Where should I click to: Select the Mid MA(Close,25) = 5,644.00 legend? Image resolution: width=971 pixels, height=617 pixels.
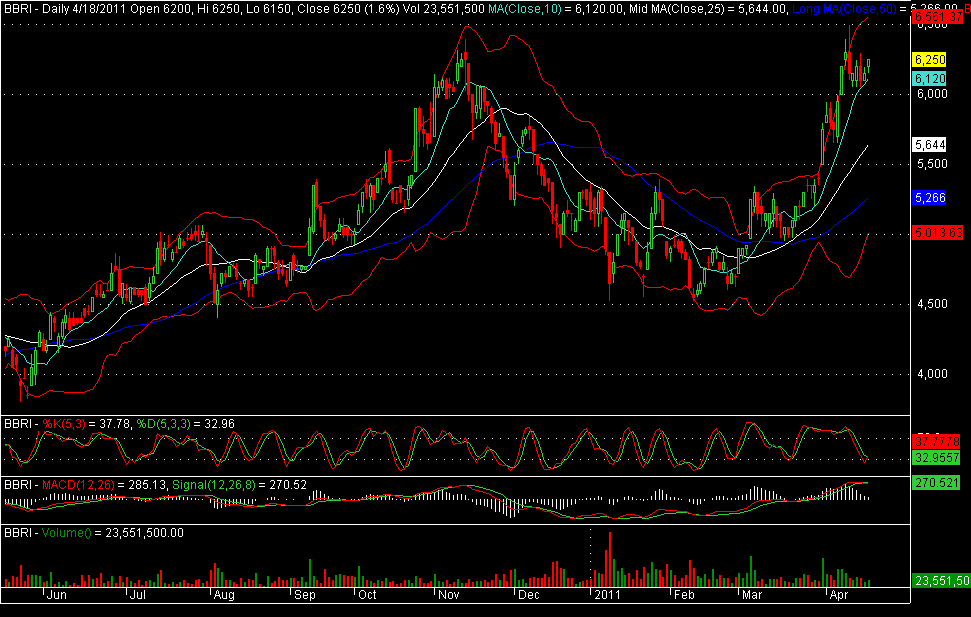point(709,9)
